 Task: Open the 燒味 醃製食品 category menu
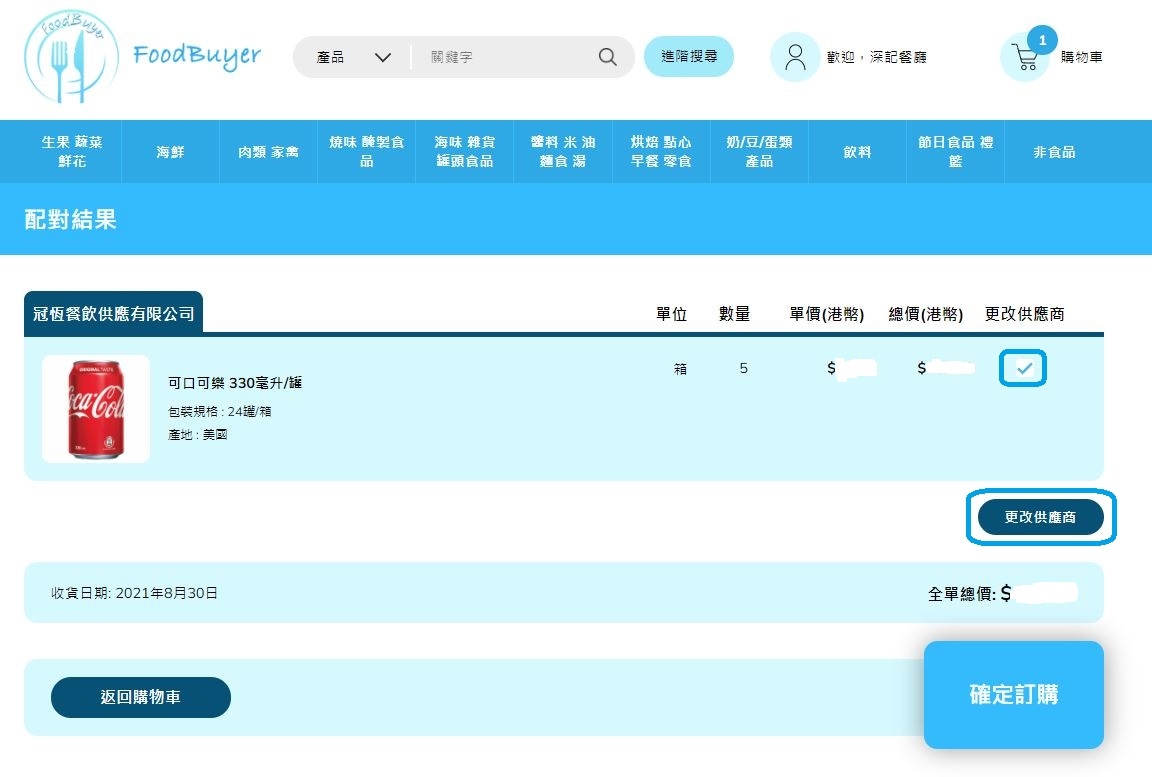click(x=367, y=151)
